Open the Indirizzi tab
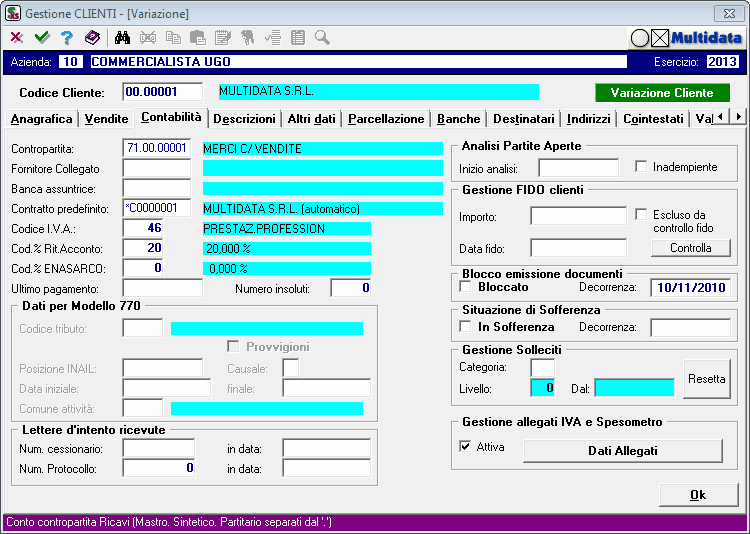The image size is (750, 534). [x=589, y=119]
